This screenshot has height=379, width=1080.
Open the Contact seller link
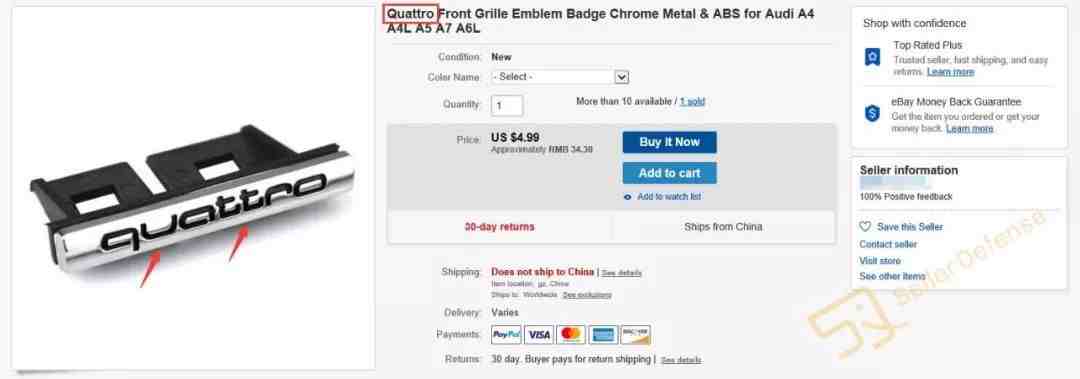coord(888,244)
